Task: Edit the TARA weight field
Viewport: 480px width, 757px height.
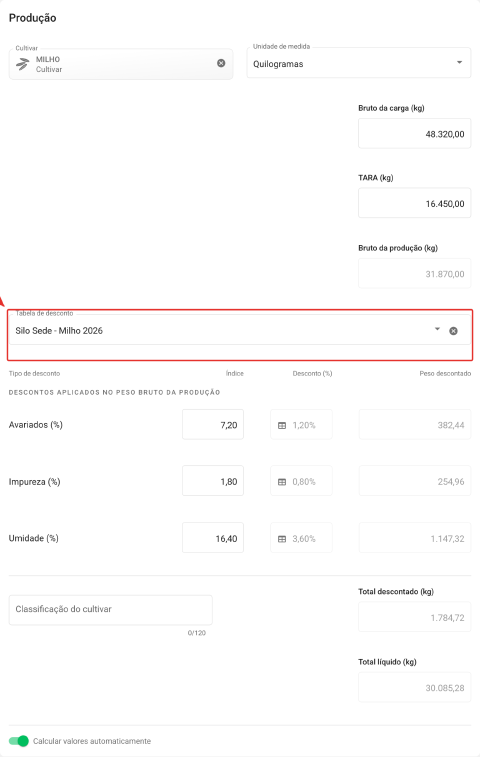Action: tap(414, 203)
